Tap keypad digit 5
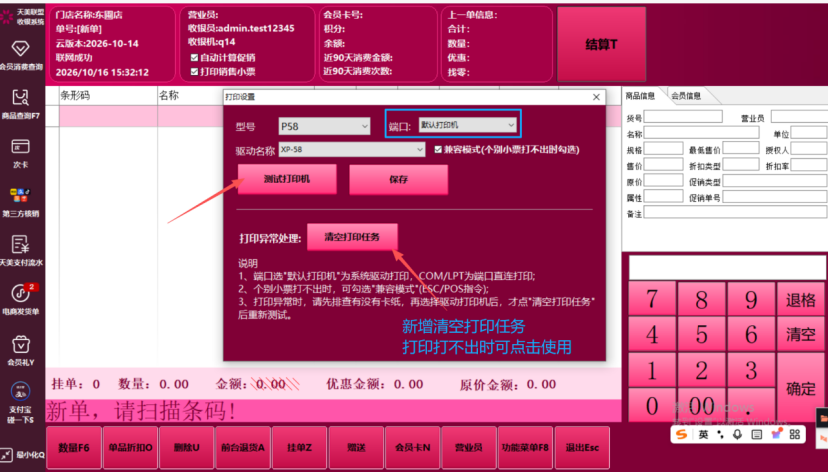The height and width of the screenshot is (472, 828). pyautogui.click(x=701, y=334)
